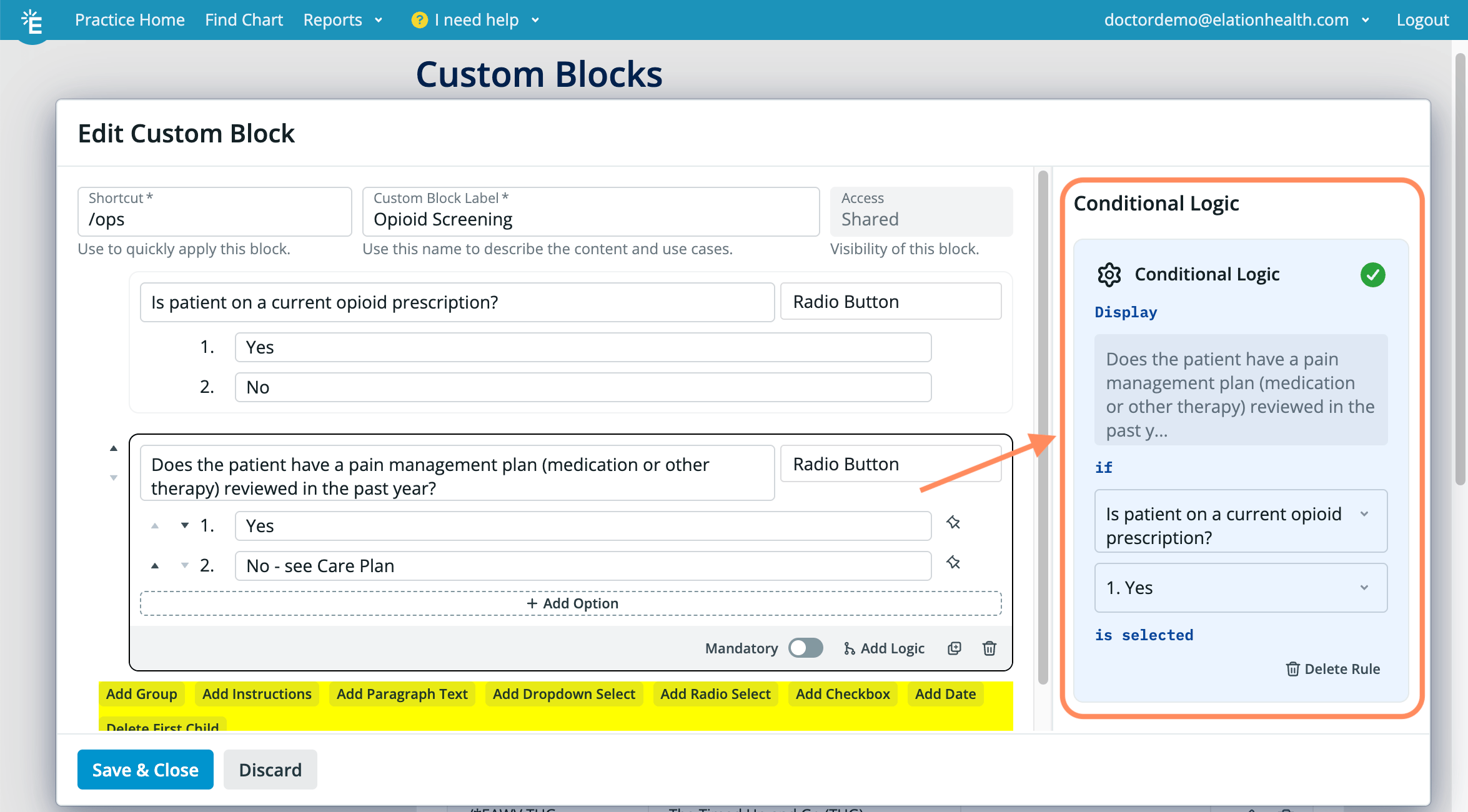Click the block editor vertical scrollbar

(1043, 428)
